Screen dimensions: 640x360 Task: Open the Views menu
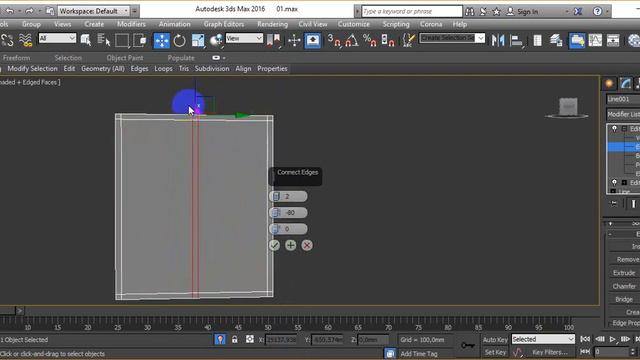pos(62,24)
